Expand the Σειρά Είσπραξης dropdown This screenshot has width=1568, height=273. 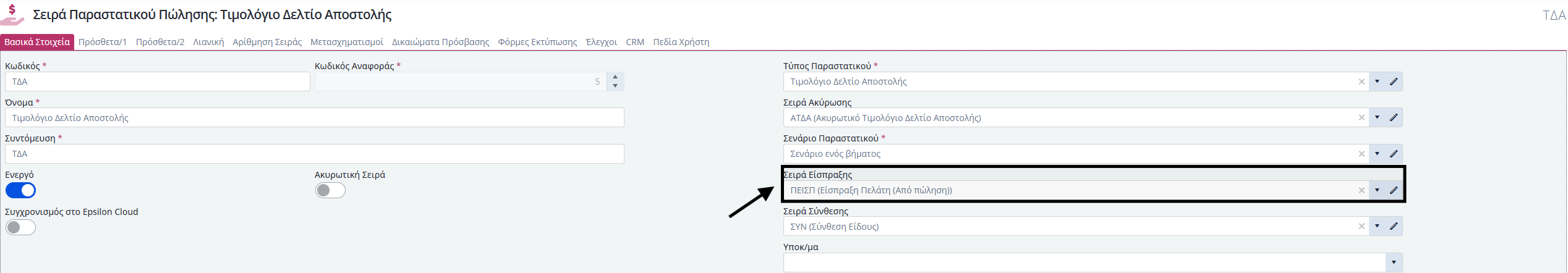coord(1377,190)
